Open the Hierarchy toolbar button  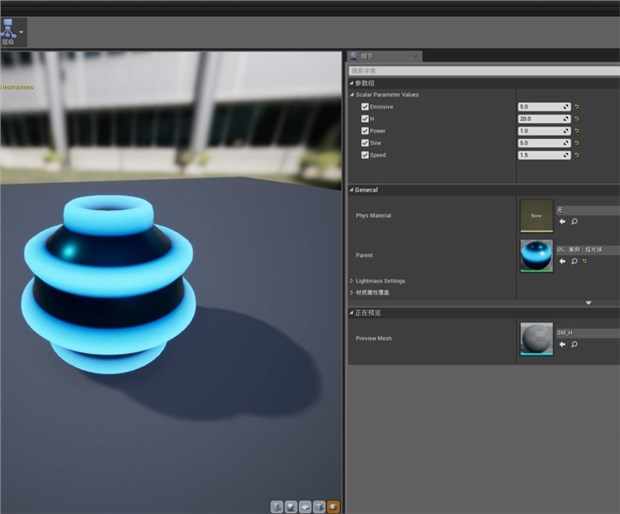click(x=8, y=32)
